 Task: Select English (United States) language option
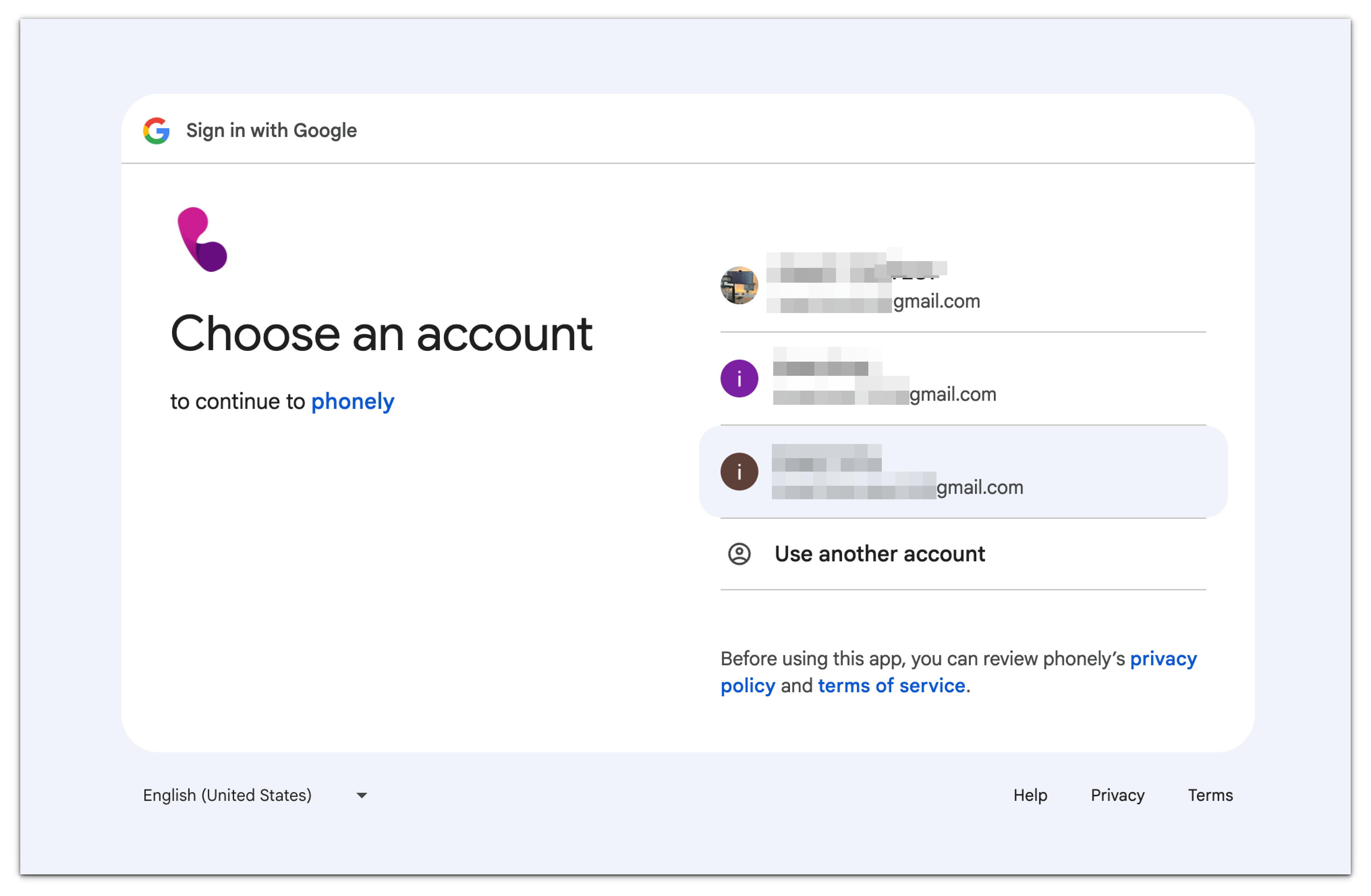pos(227,795)
